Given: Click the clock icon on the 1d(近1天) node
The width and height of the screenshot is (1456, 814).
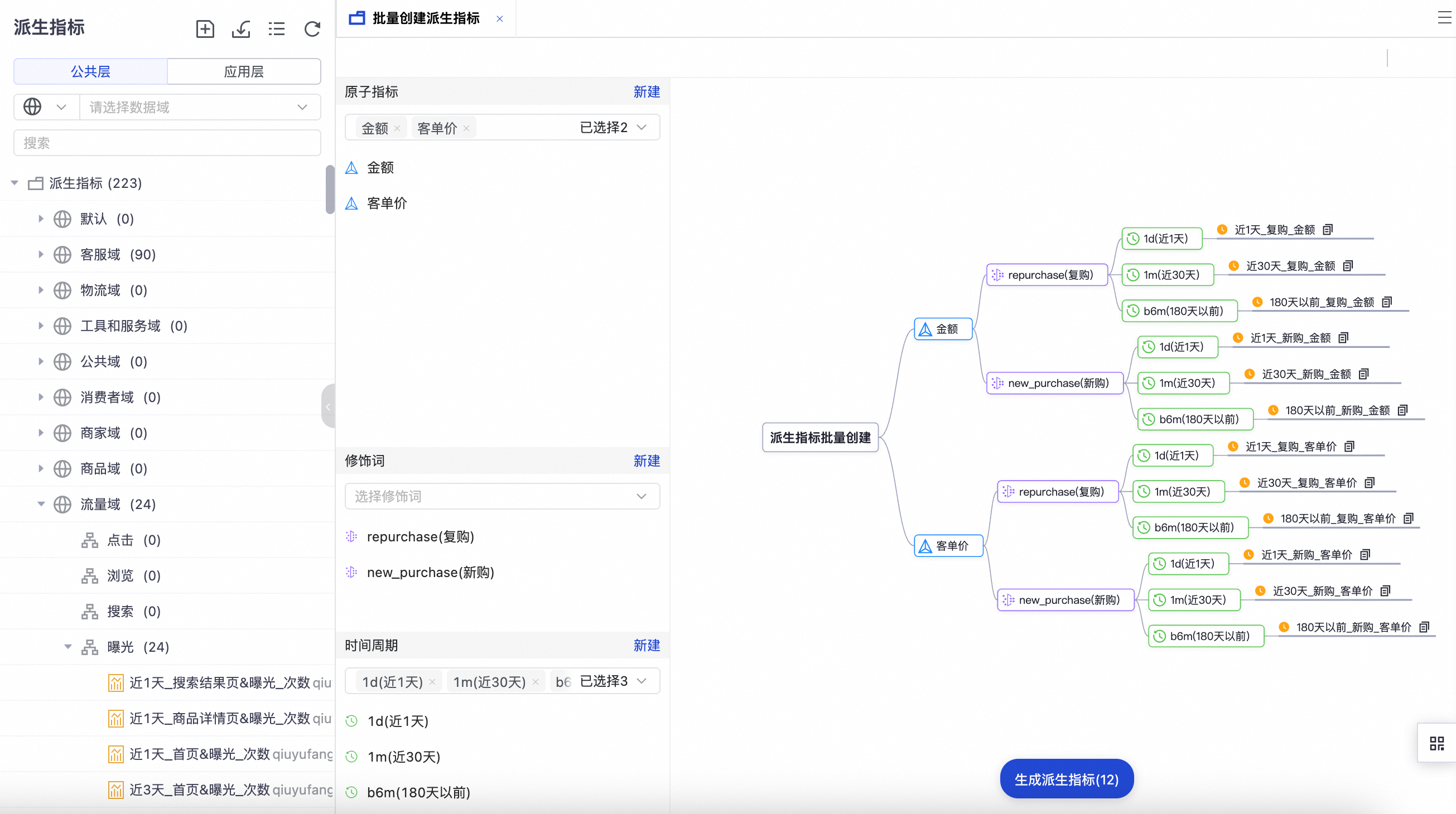Looking at the screenshot, I should point(1133,239).
